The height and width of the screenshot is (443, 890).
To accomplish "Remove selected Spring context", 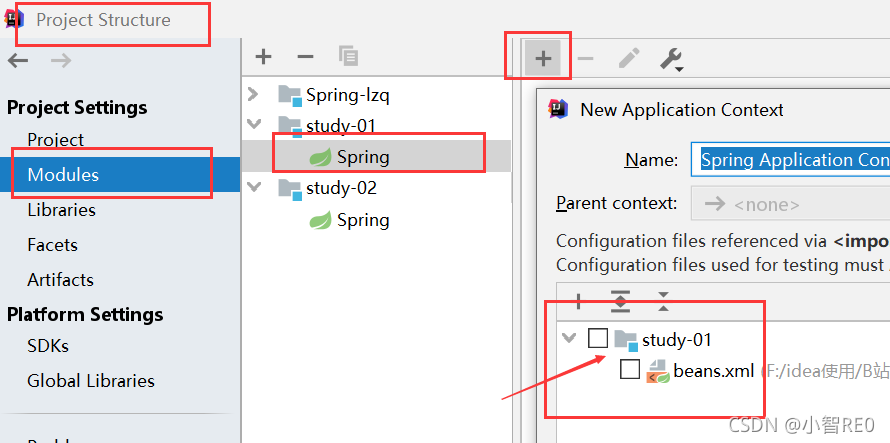I will (x=585, y=58).
